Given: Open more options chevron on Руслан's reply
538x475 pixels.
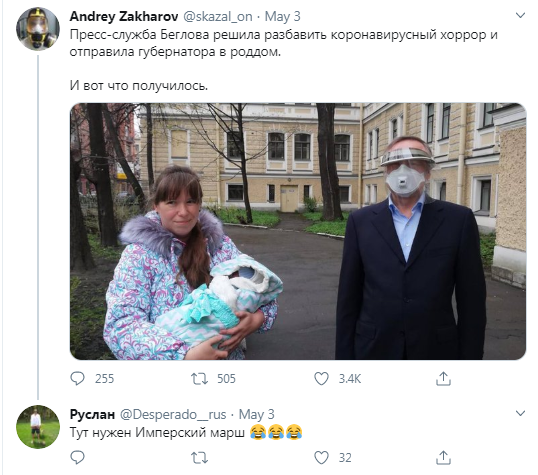Looking at the screenshot, I should (521, 413).
